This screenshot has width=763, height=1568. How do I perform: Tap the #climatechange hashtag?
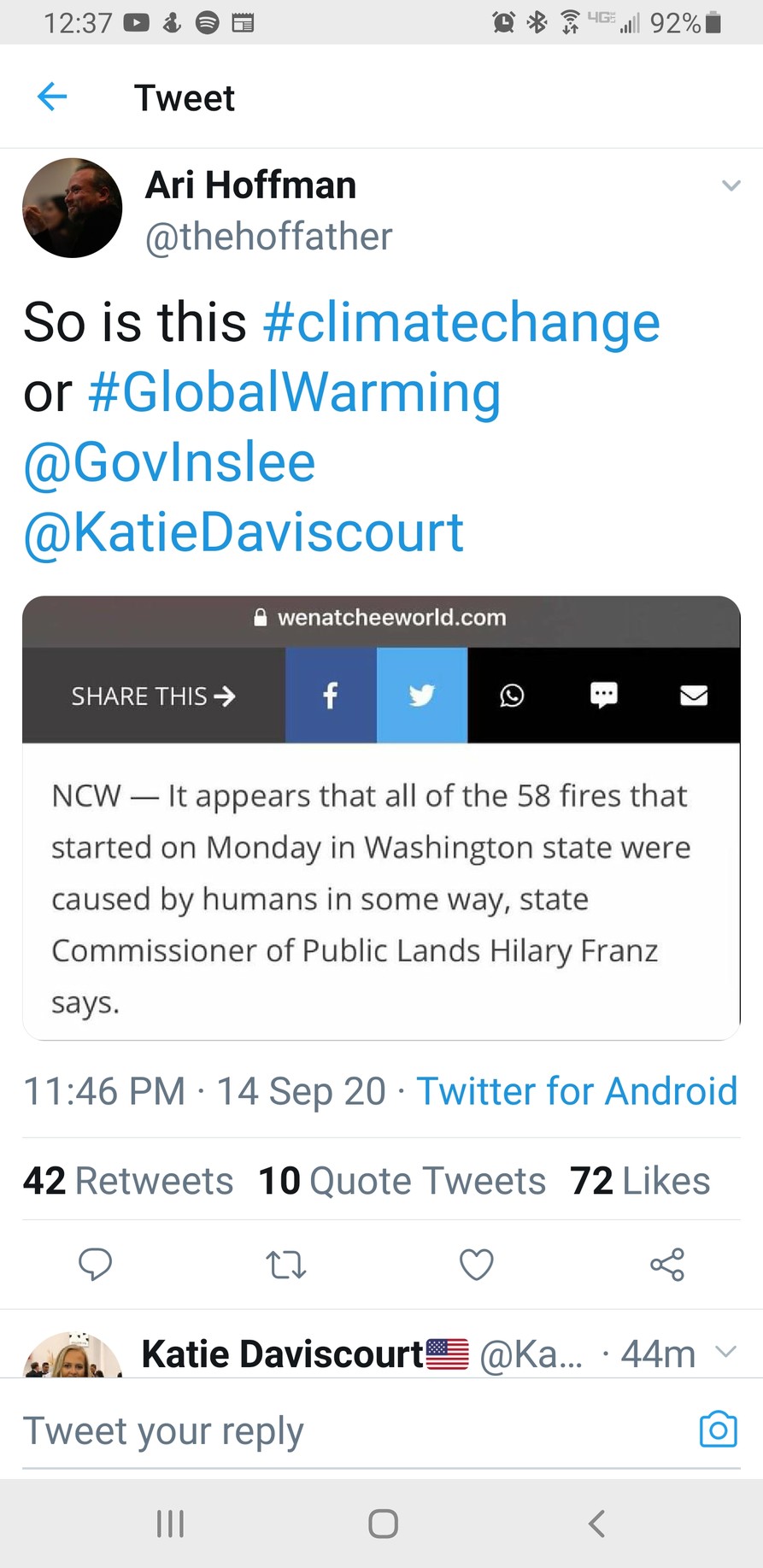pos(461,322)
